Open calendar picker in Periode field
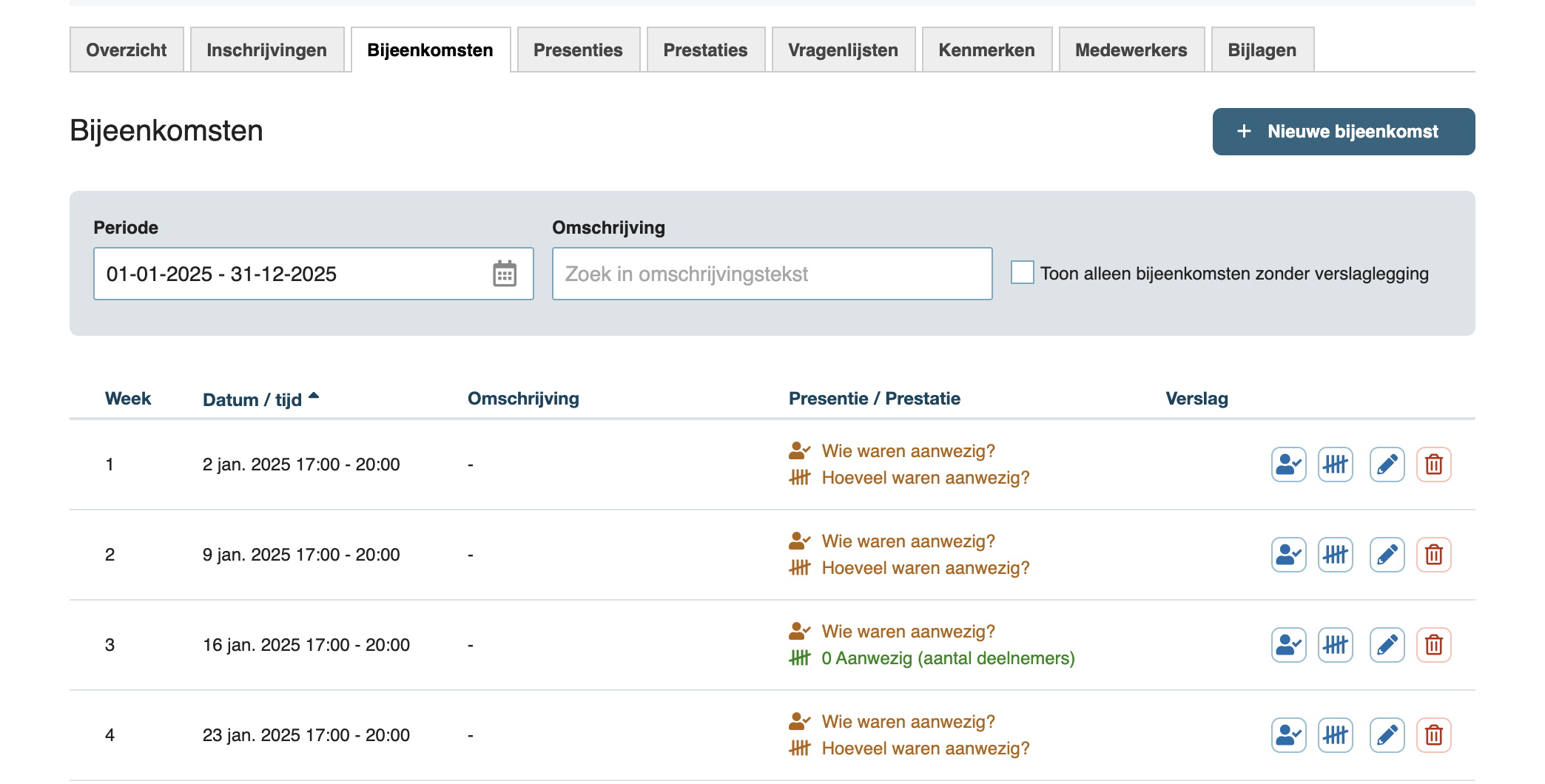Viewport: 1545px width, 784px height. (x=505, y=274)
